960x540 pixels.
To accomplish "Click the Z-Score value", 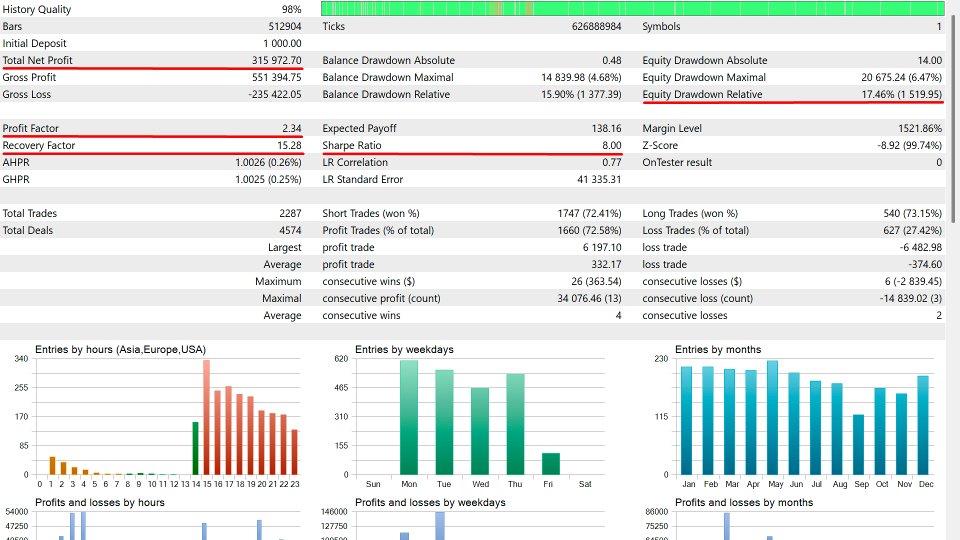I will (x=909, y=145).
